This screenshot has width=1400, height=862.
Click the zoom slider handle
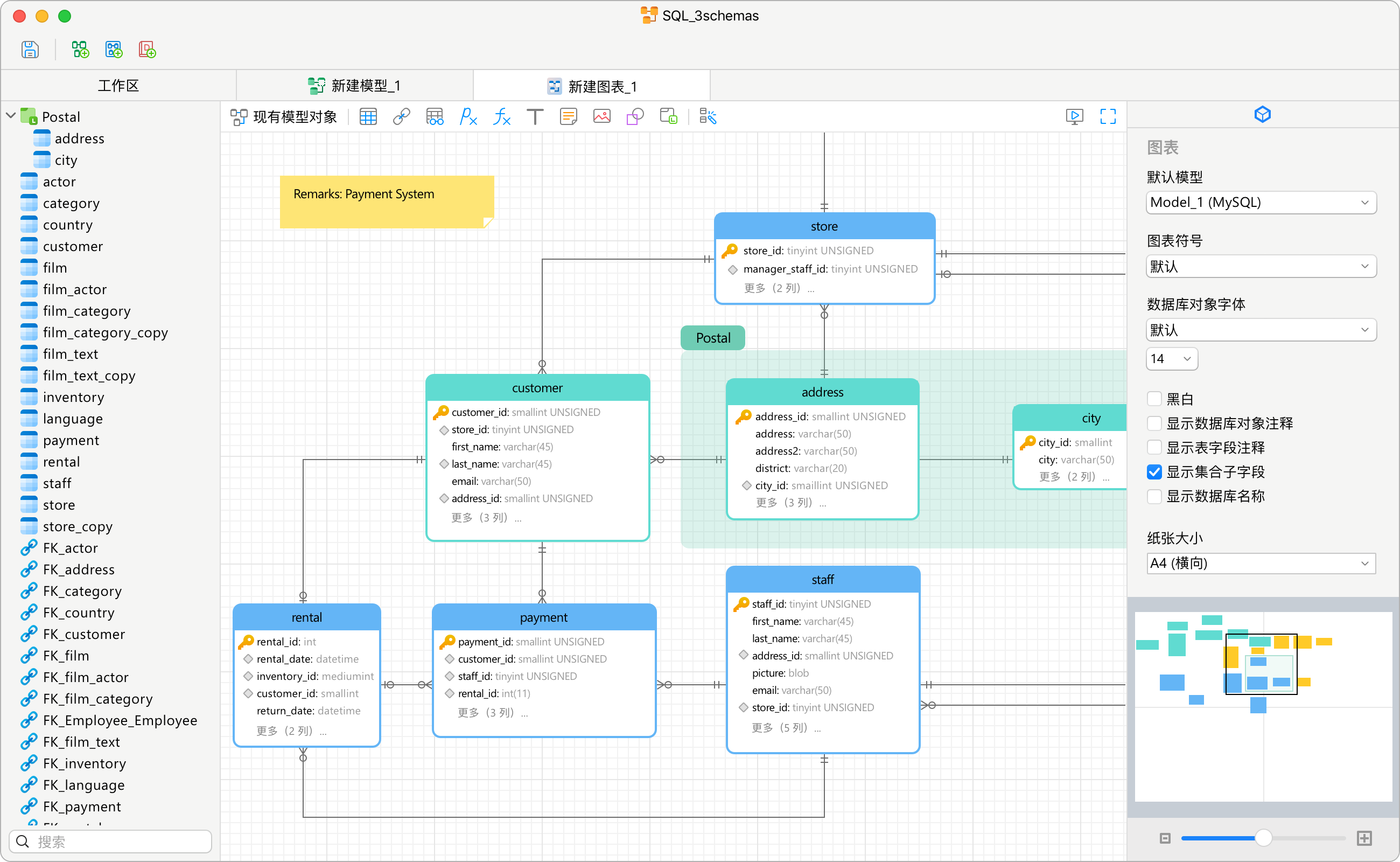[1263, 838]
